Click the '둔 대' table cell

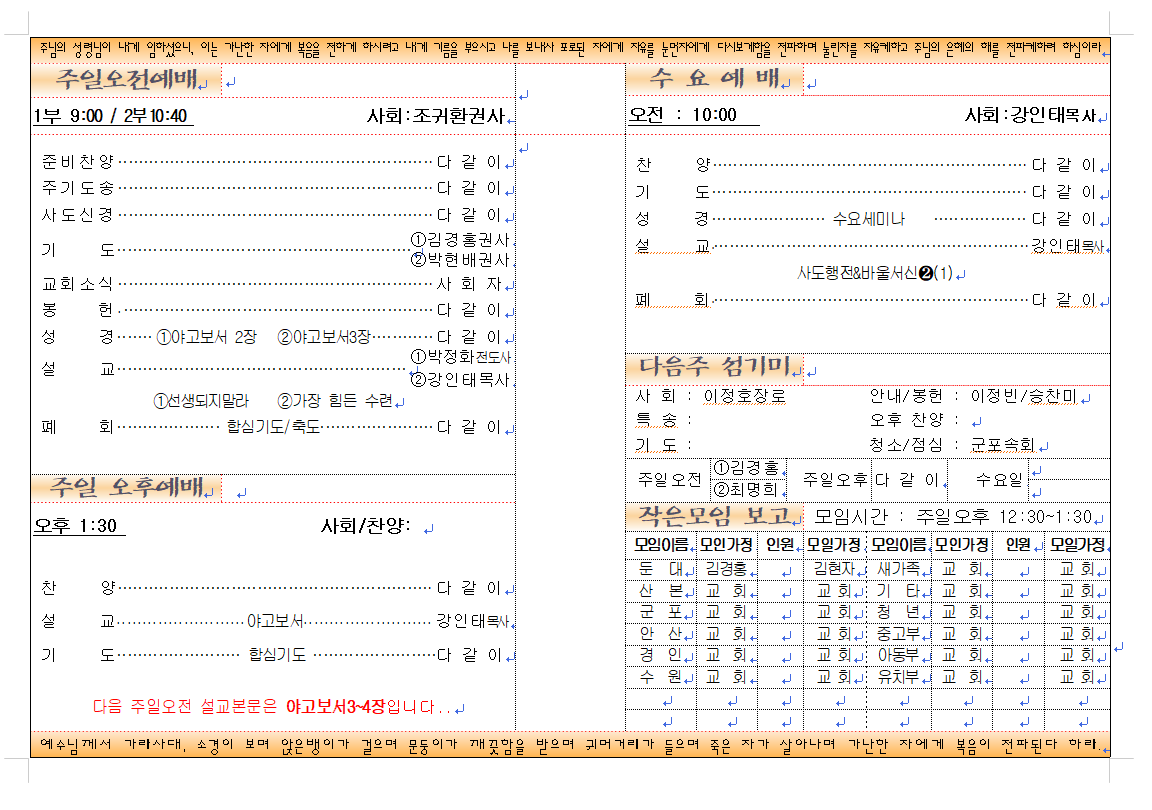click(x=660, y=569)
